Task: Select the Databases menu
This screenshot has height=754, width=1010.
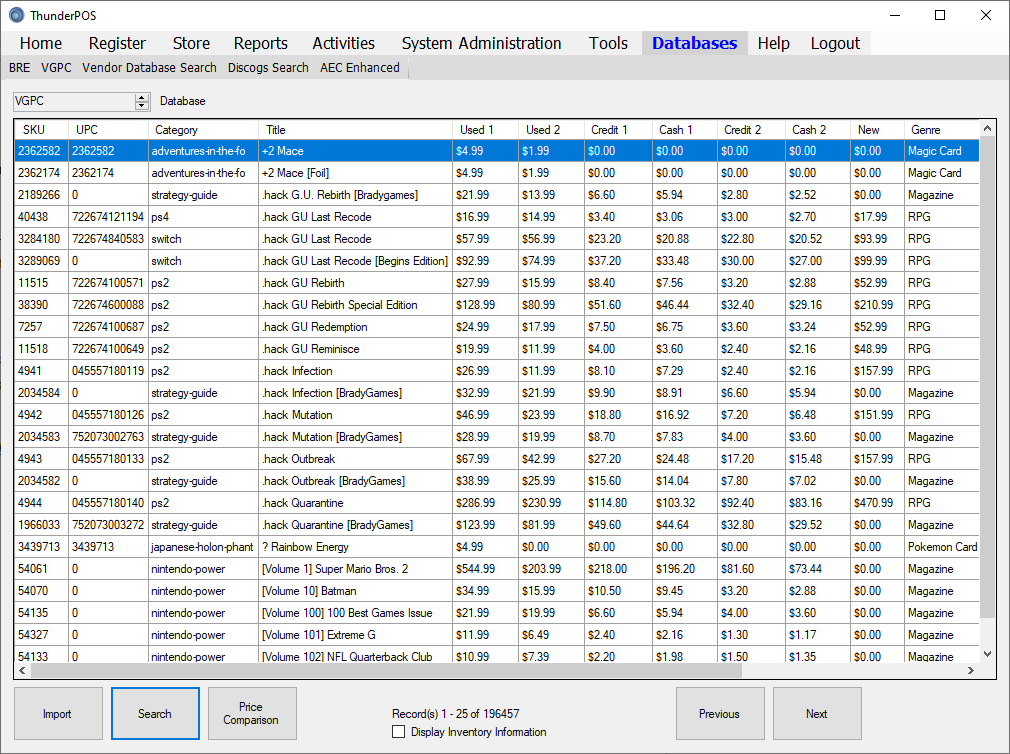Action: click(694, 43)
